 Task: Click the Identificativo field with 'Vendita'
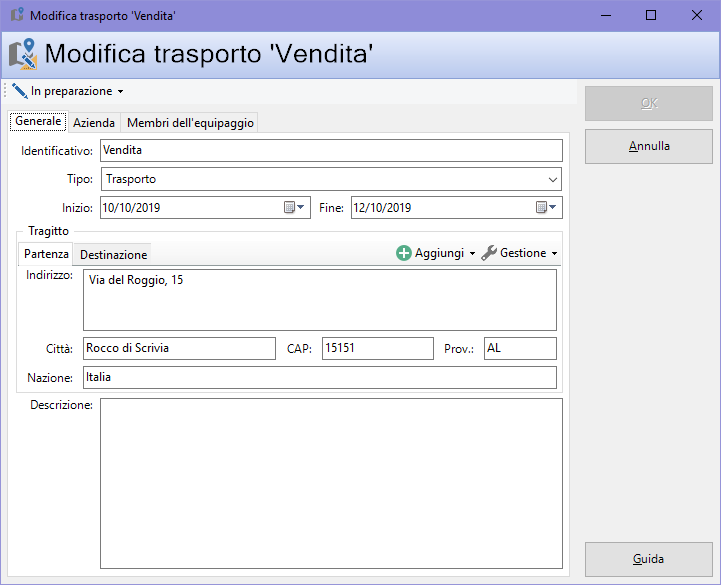pyautogui.click(x=331, y=150)
